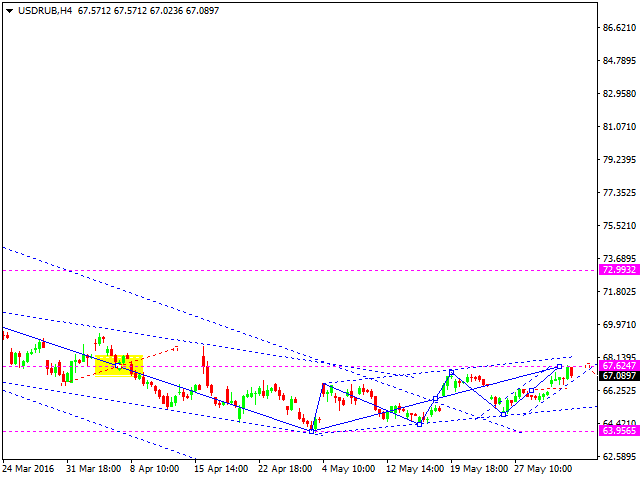Image resolution: width=640 pixels, height=480 pixels.
Task: Click the USDRUB,H4 chart title text
Action: coord(45,11)
